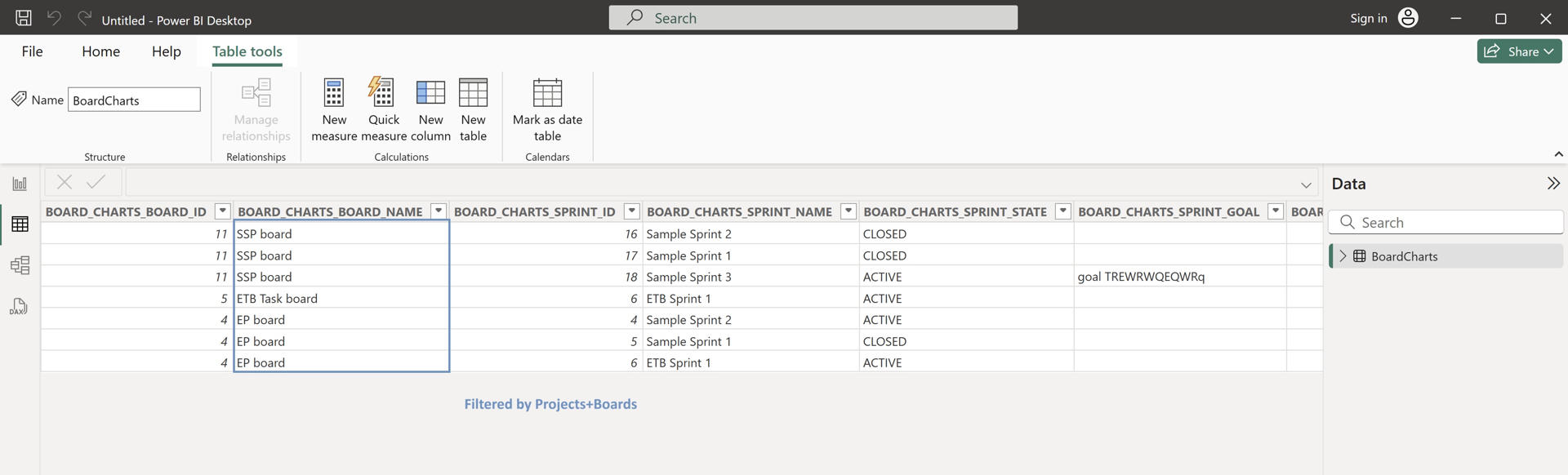Click the Save icon in title bar
The image size is (1568, 475).
pos(24,18)
